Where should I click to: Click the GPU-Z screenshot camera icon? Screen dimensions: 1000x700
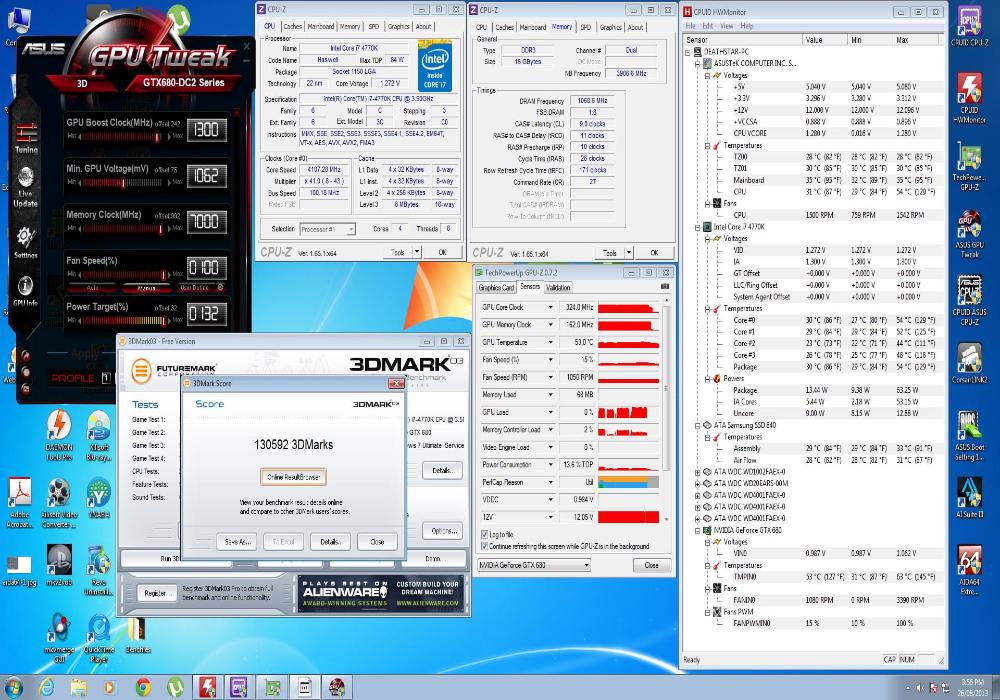pyautogui.click(x=665, y=287)
